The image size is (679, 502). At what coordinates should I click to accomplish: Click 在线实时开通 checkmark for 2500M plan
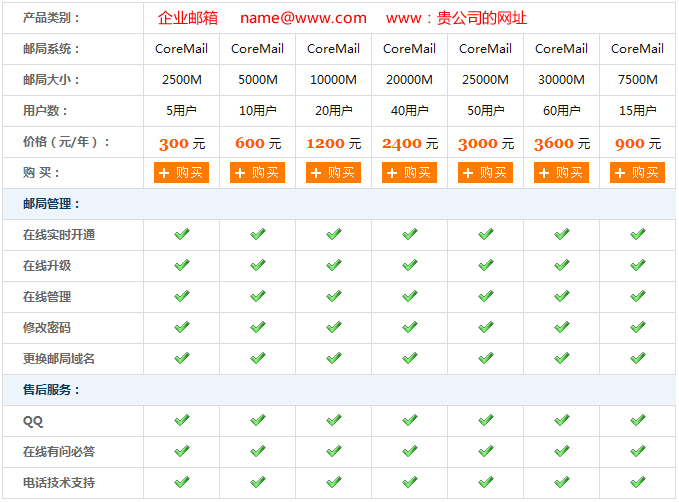[182, 234]
